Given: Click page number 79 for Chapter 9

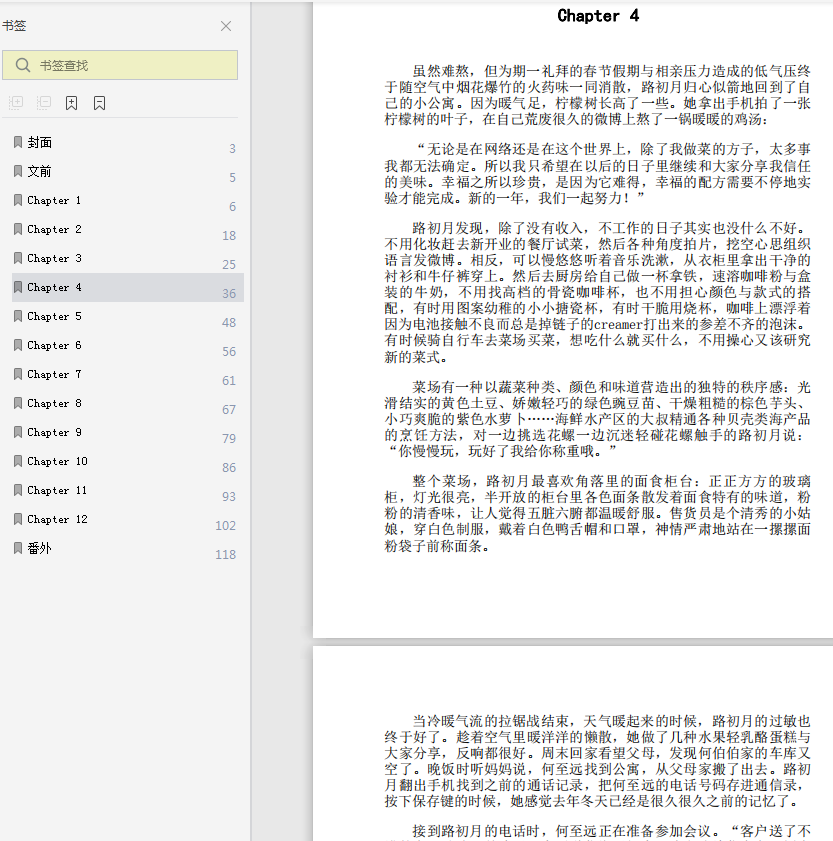Looking at the screenshot, I should point(229,438).
